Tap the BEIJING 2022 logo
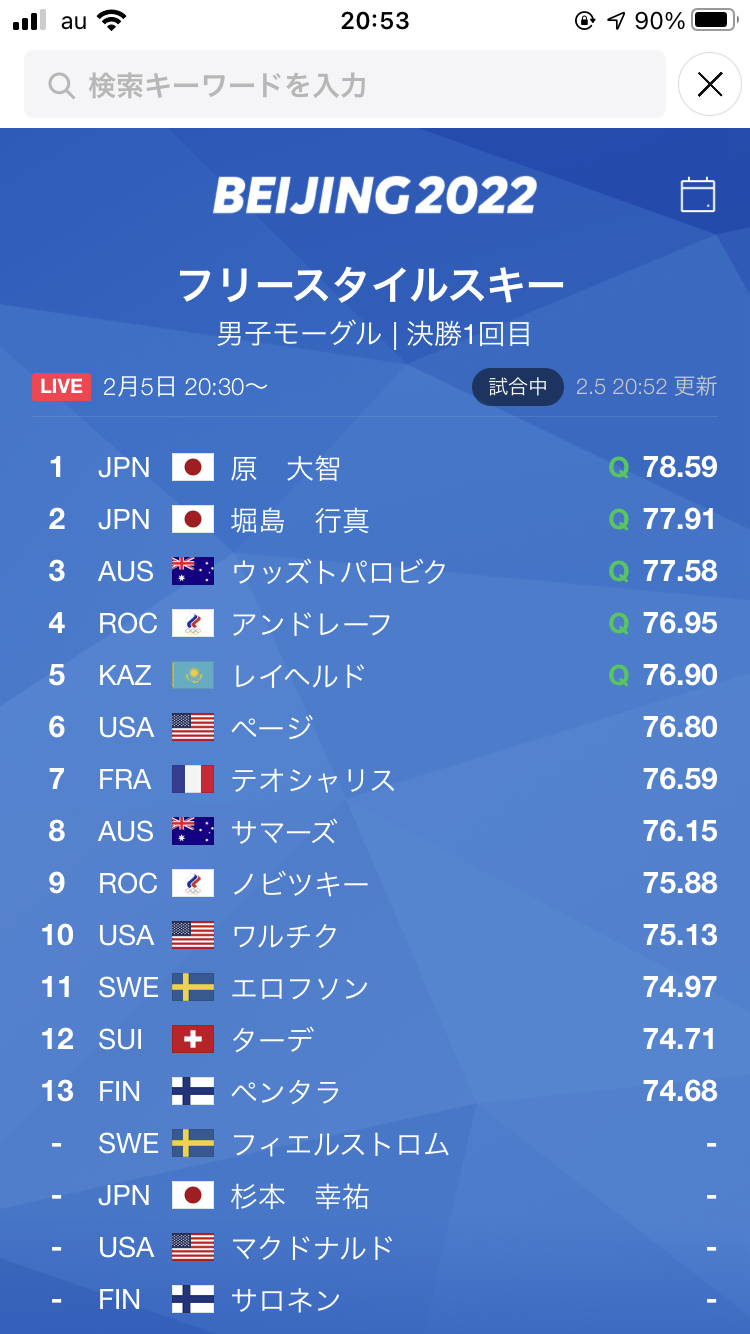The width and height of the screenshot is (750, 1334). (x=375, y=195)
